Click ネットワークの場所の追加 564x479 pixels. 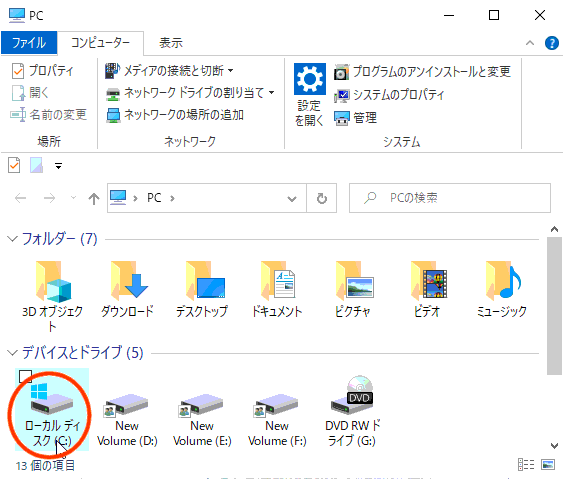pos(175,115)
